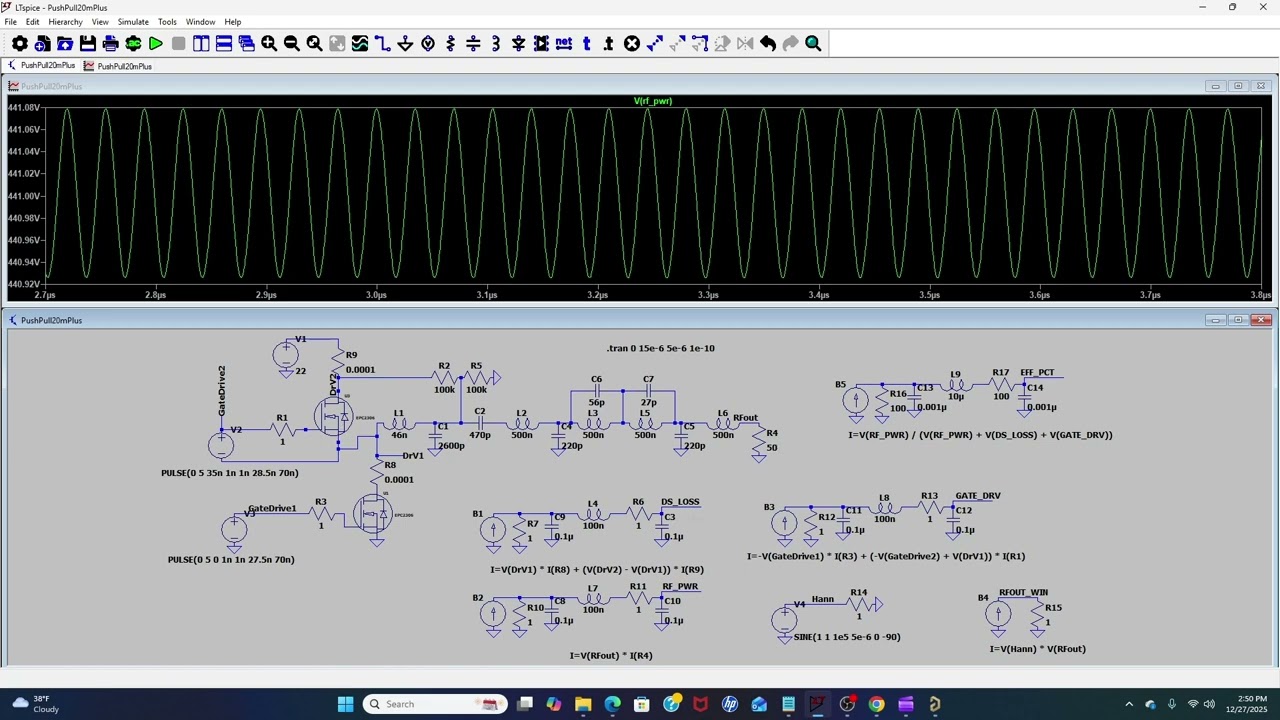Select the Inductor tool
Image resolution: width=1280 pixels, height=720 pixels.
(x=496, y=43)
